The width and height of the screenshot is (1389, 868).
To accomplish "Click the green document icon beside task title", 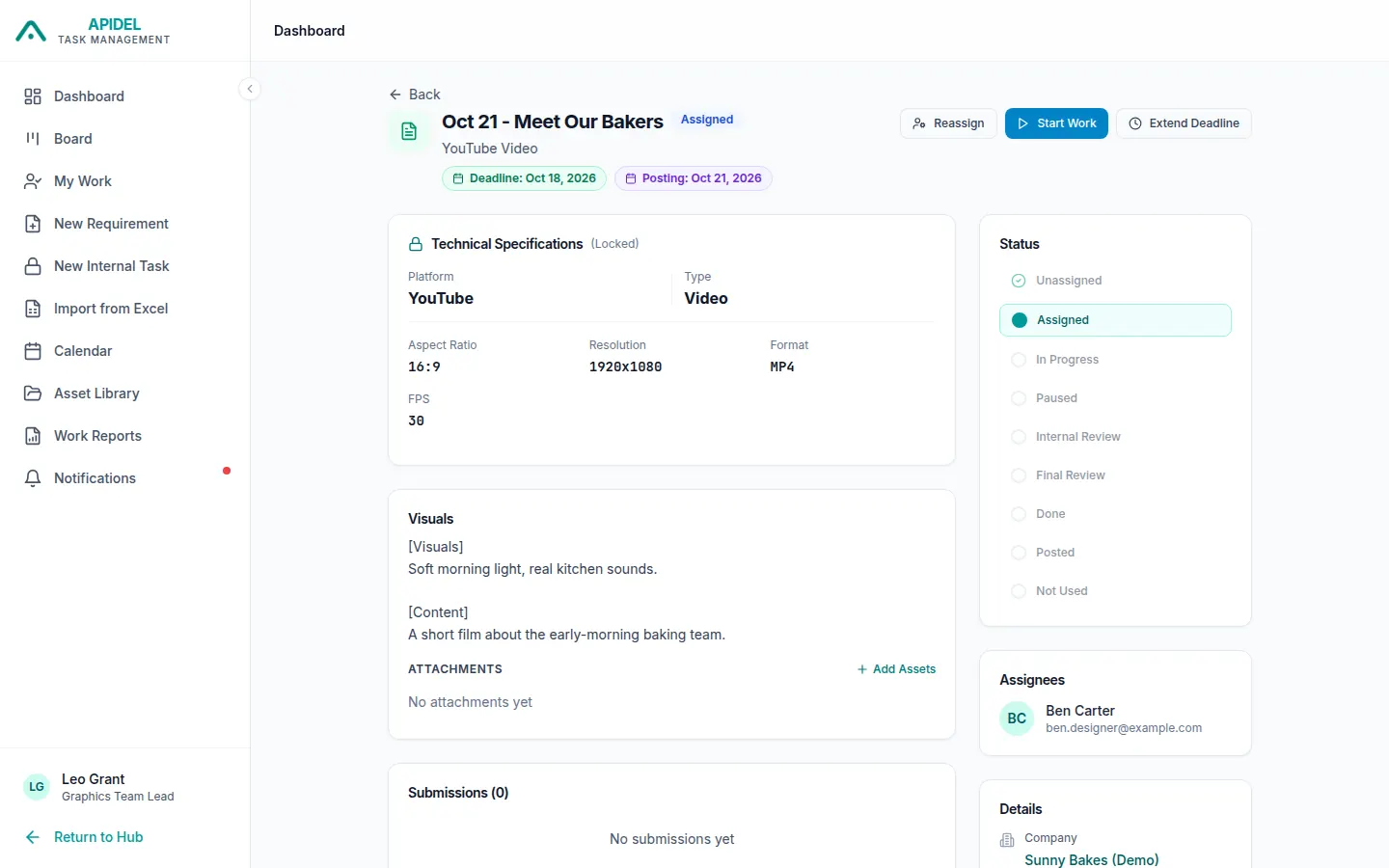I will (x=409, y=131).
